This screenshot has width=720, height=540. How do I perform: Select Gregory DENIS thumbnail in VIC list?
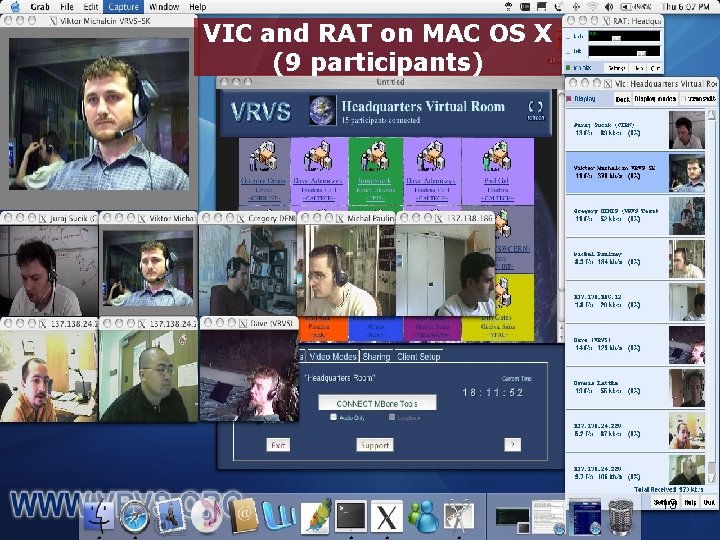coord(686,216)
